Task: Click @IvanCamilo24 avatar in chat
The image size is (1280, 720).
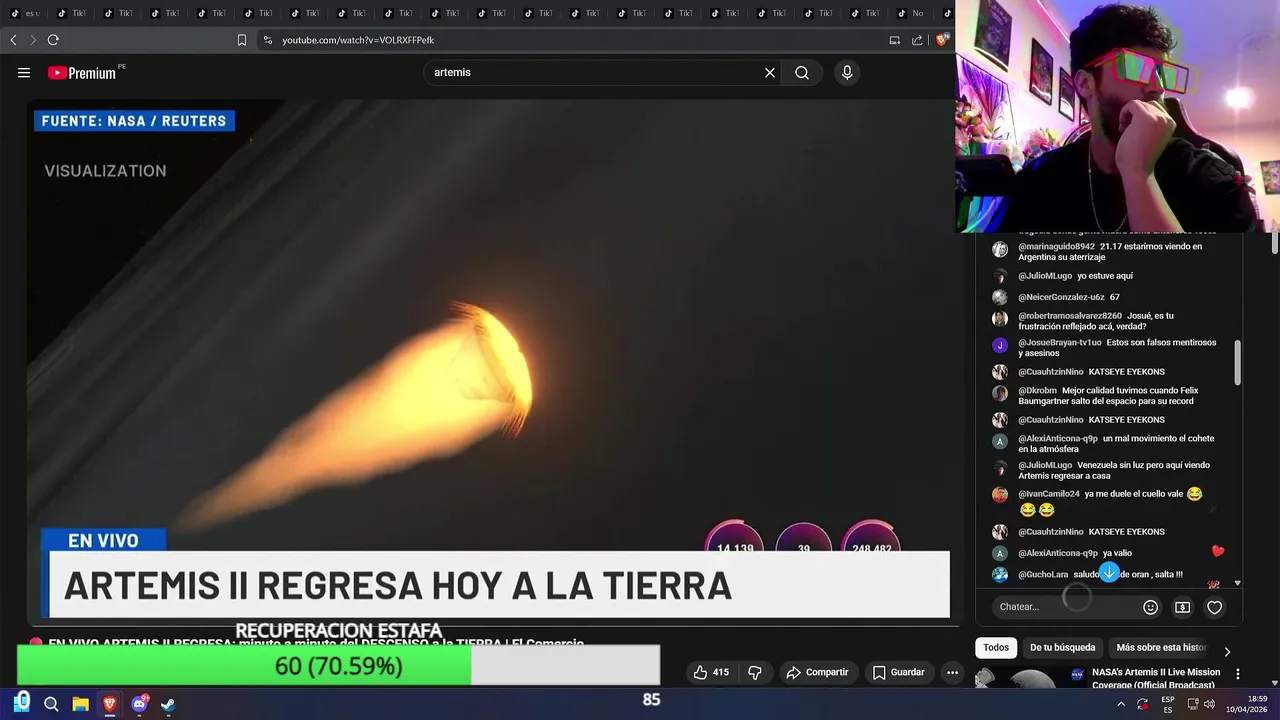Action: (x=1000, y=494)
